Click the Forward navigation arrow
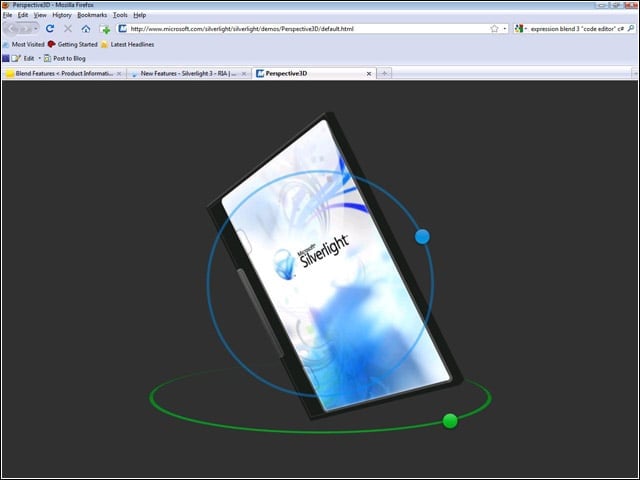Image resolution: width=640 pixels, height=480 pixels. [x=26, y=29]
